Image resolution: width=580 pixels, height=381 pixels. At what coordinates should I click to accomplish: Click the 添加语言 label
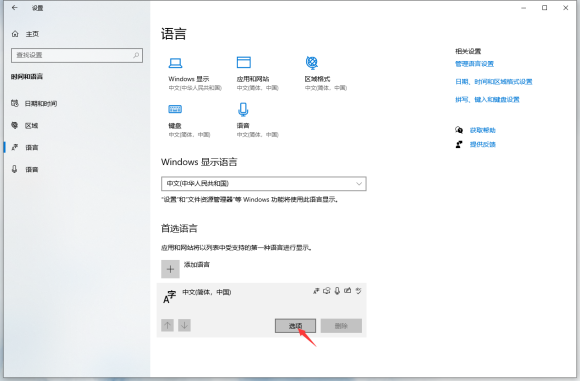click(x=197, y=264)
